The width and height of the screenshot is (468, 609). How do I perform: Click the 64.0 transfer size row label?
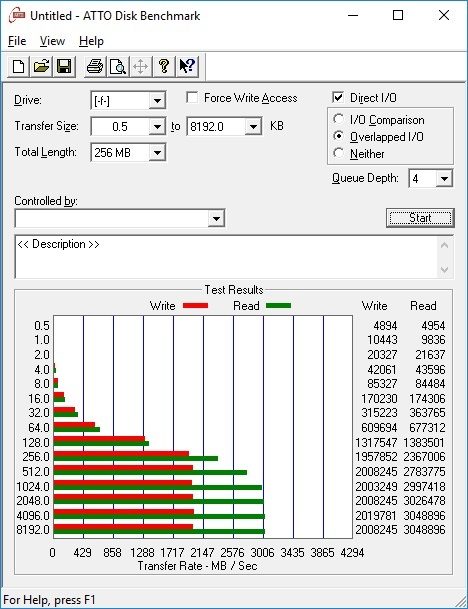click(39, 428)
